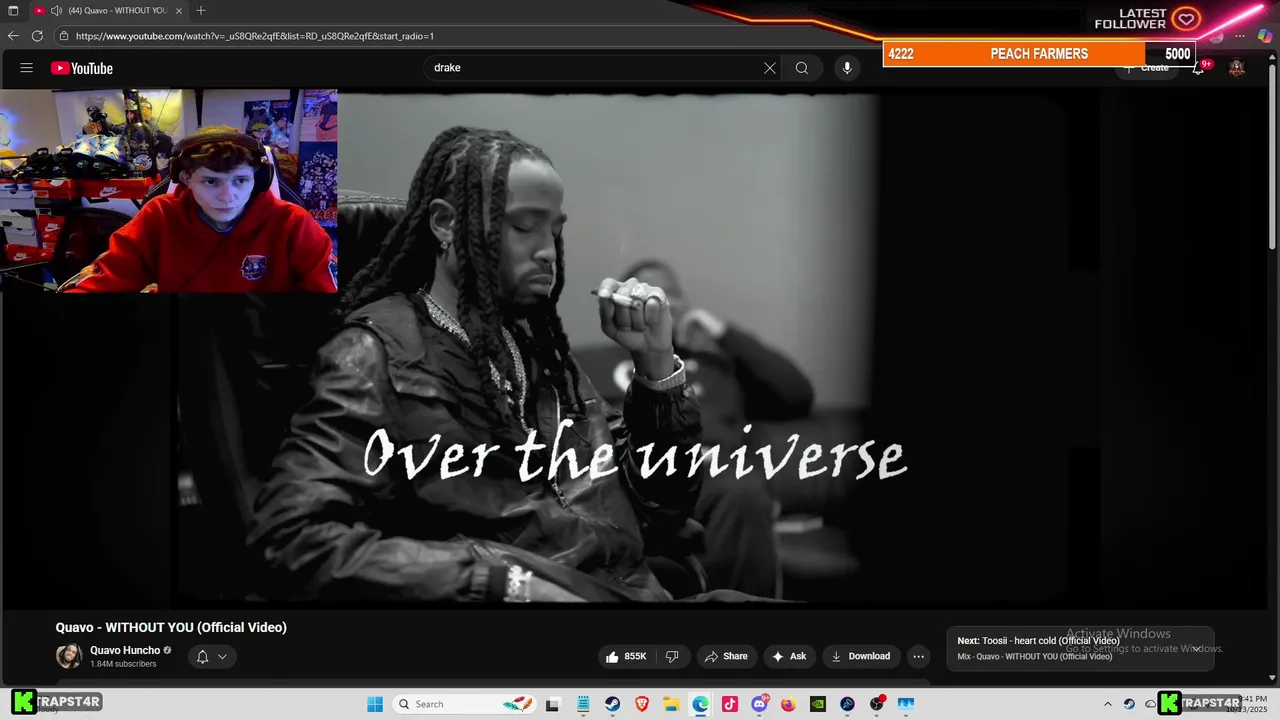
Task: Open more actions three-dot menu
Action: [x=919, y=656]
